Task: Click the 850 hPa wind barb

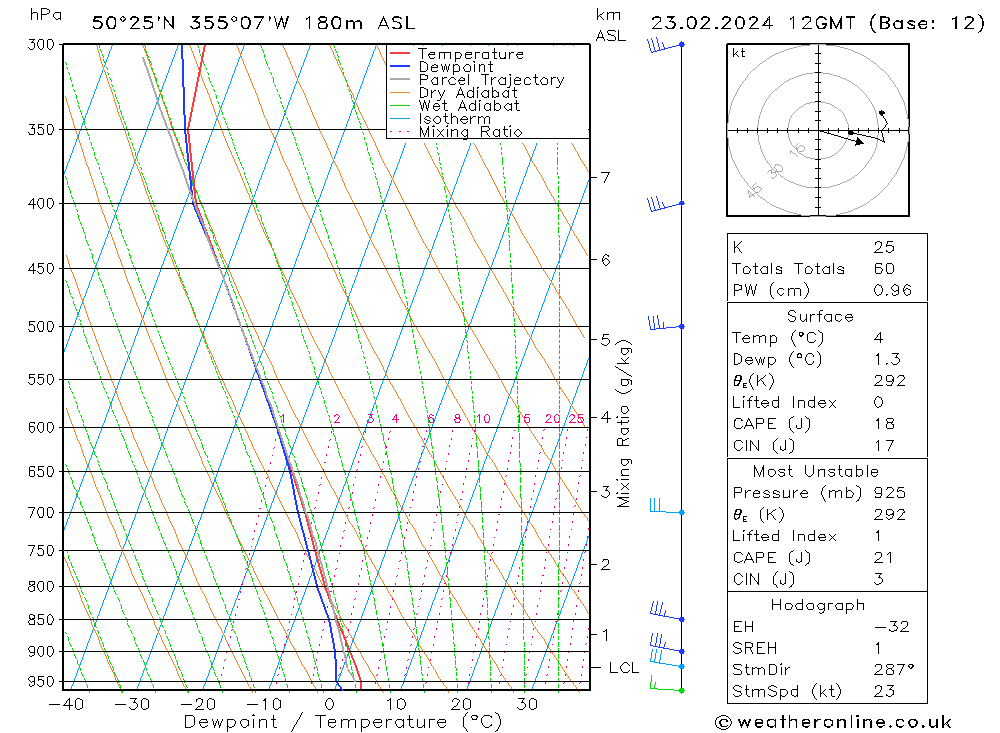Action: pyautogui.click(x=666, y=611)
